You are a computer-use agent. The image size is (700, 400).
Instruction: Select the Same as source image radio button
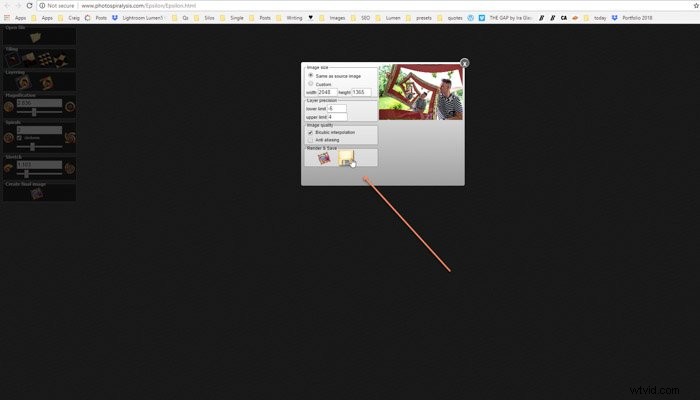click(311, 75)
